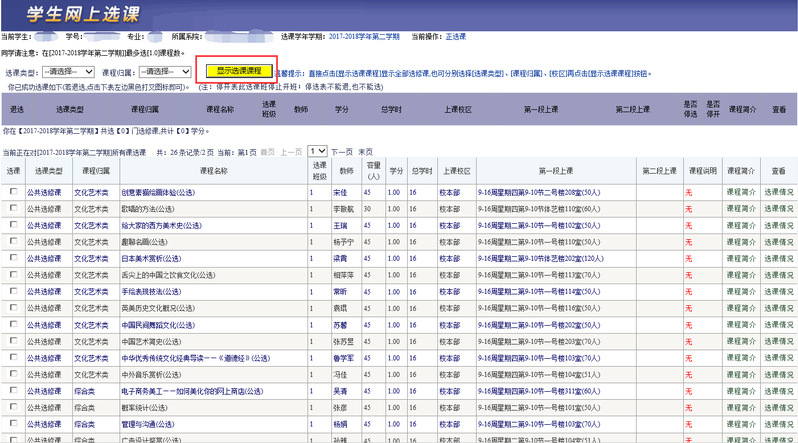Open course link 中国民间舞蹈文化(公选)
Screen dimensions: 798x443
160,325
